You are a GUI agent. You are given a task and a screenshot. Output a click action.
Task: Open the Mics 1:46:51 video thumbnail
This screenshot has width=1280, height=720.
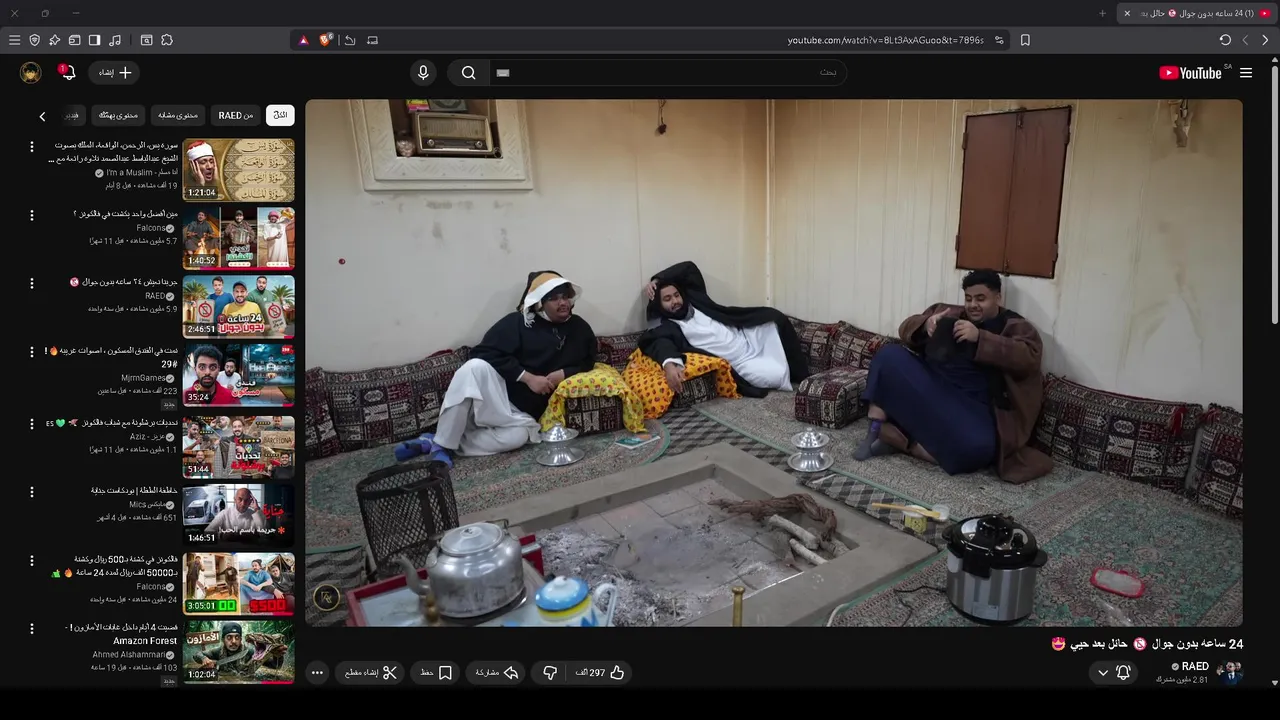[238, 514]
